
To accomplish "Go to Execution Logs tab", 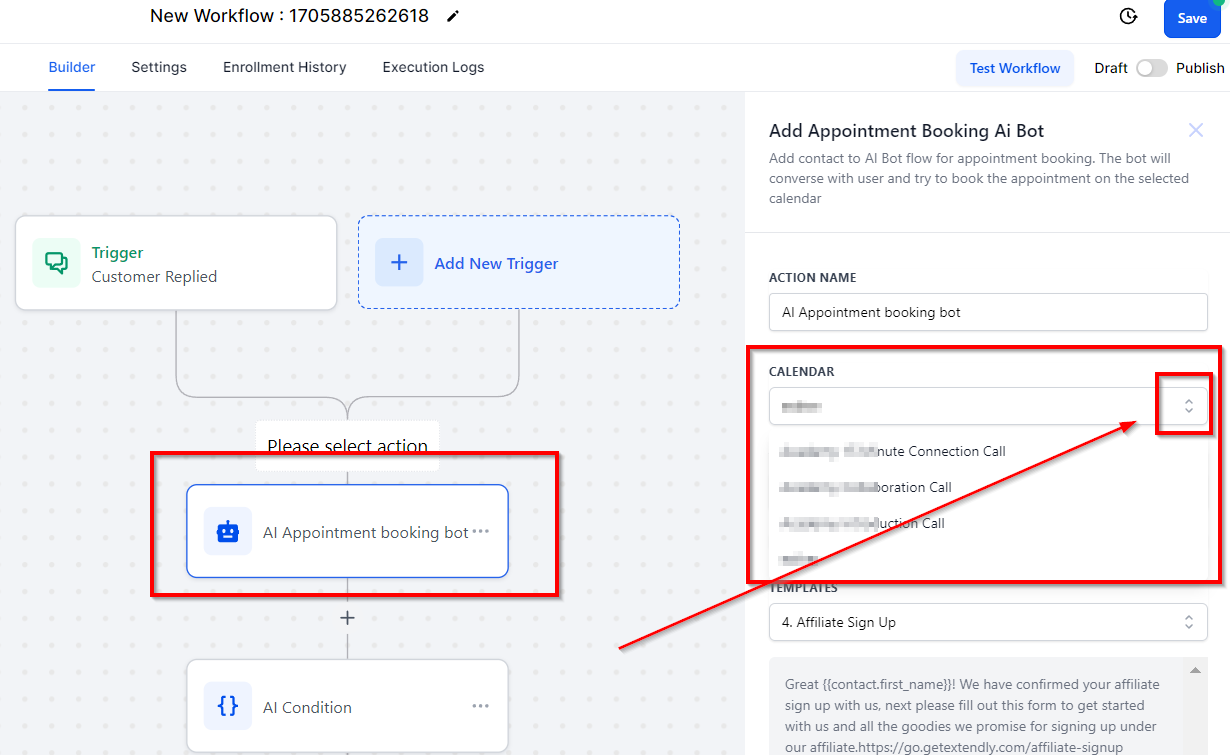I will [x=433, y=67].
